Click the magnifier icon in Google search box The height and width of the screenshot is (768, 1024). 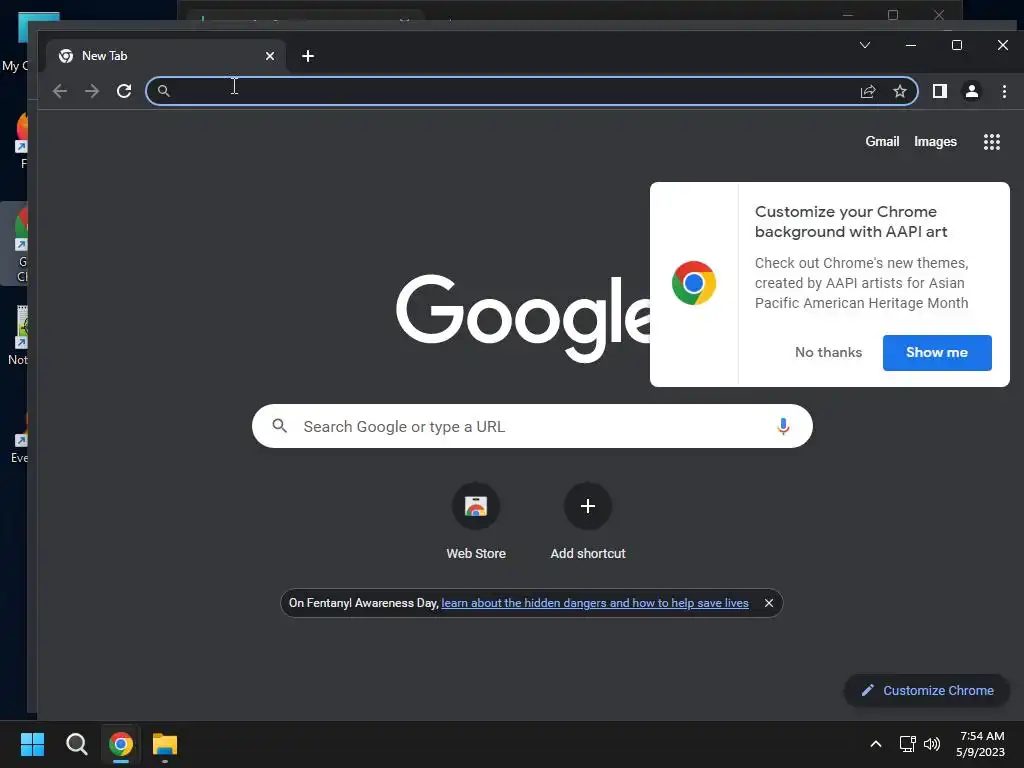(280, 426)
